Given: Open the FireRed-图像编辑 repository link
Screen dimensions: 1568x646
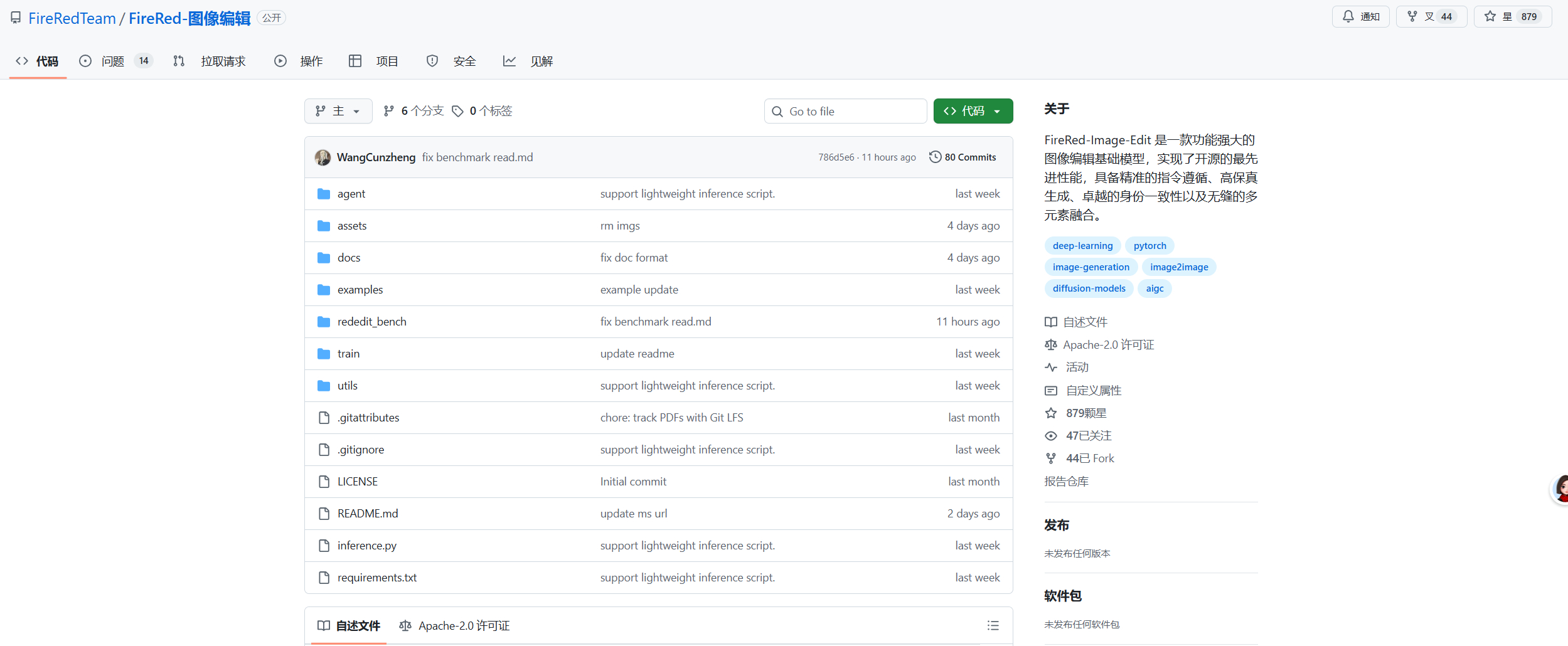Looking at the screenshot, I should [189, 18].
